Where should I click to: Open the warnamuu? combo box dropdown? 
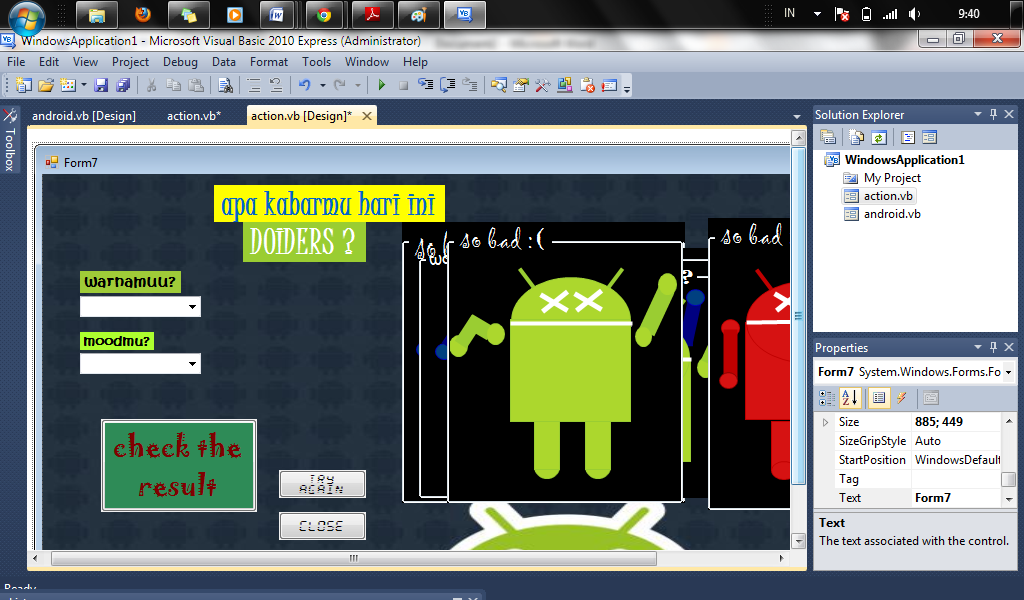[192, 306]
